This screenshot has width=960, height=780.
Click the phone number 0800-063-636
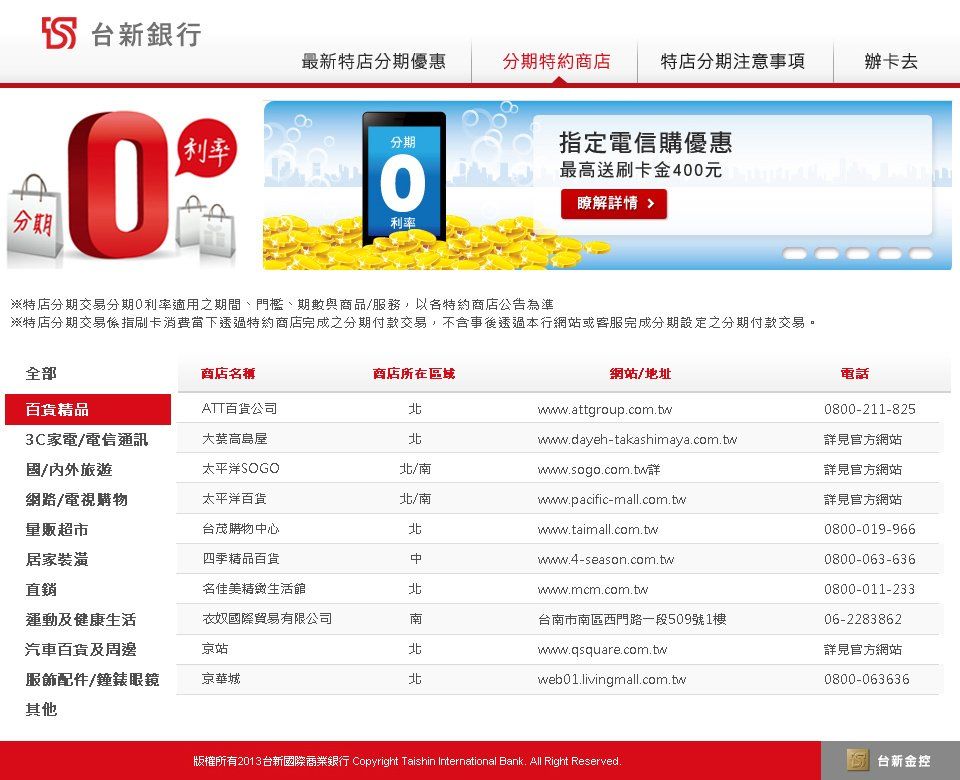coord(870,560)
